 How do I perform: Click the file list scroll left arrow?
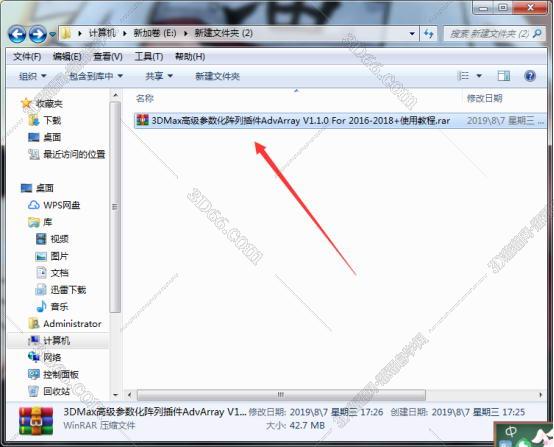[x=130, y=395]
